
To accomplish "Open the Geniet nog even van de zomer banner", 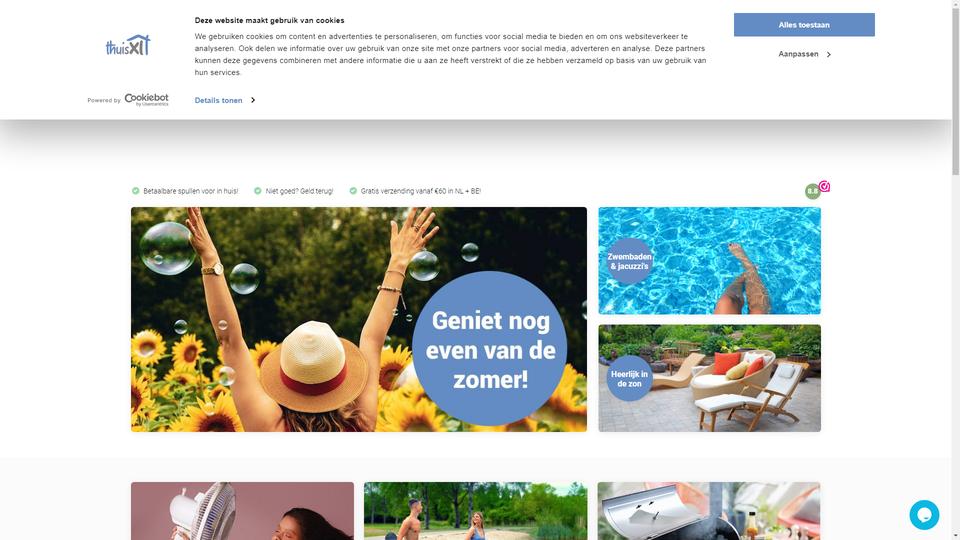I will pos(359,320).
